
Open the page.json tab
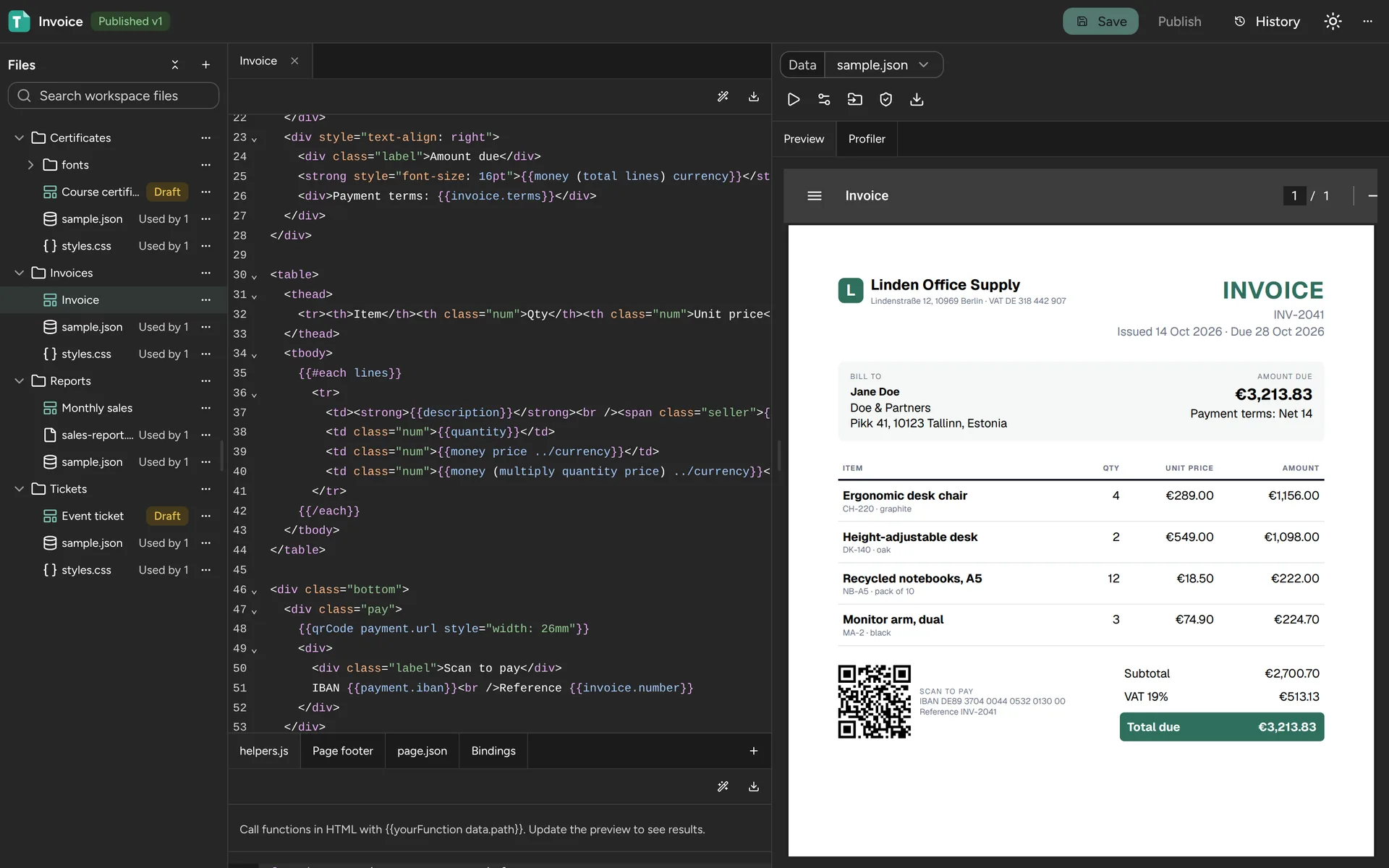(422, 751)
